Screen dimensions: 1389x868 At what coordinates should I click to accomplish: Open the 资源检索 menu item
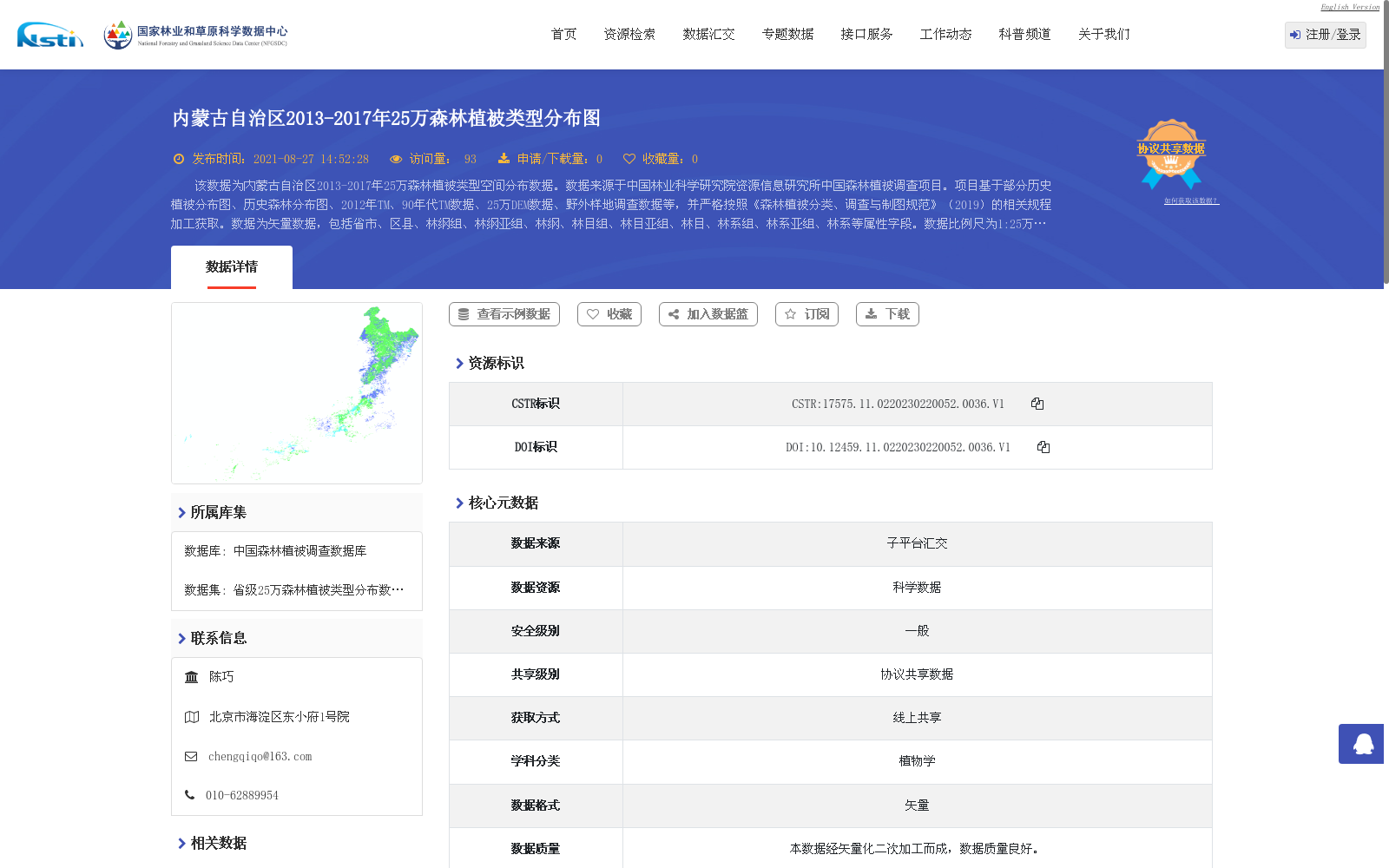coord(629,34)
